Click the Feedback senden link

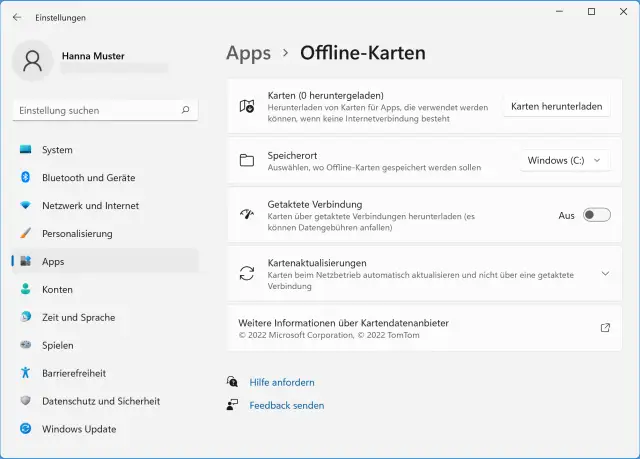tap(287, 405)
